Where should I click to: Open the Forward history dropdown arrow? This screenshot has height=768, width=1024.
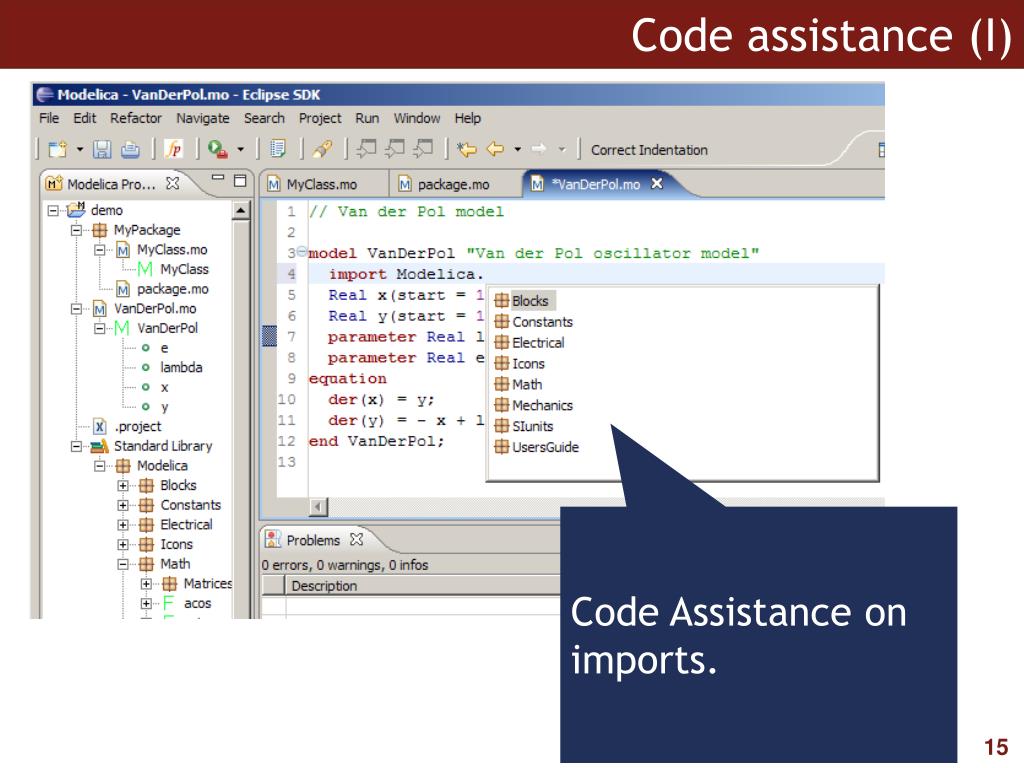click(x=562, y=150)
